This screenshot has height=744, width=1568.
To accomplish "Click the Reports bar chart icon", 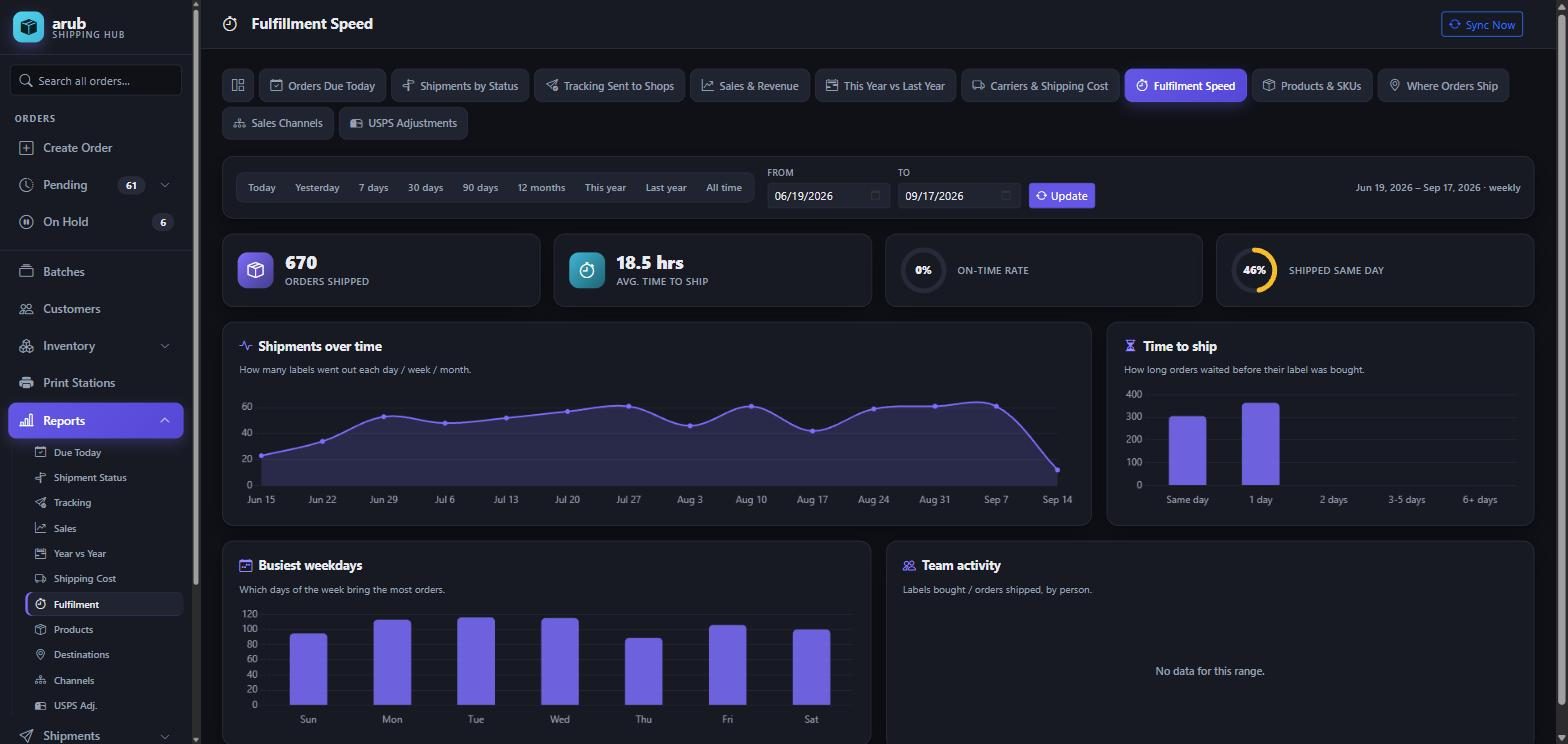I will tap(26, 421).
